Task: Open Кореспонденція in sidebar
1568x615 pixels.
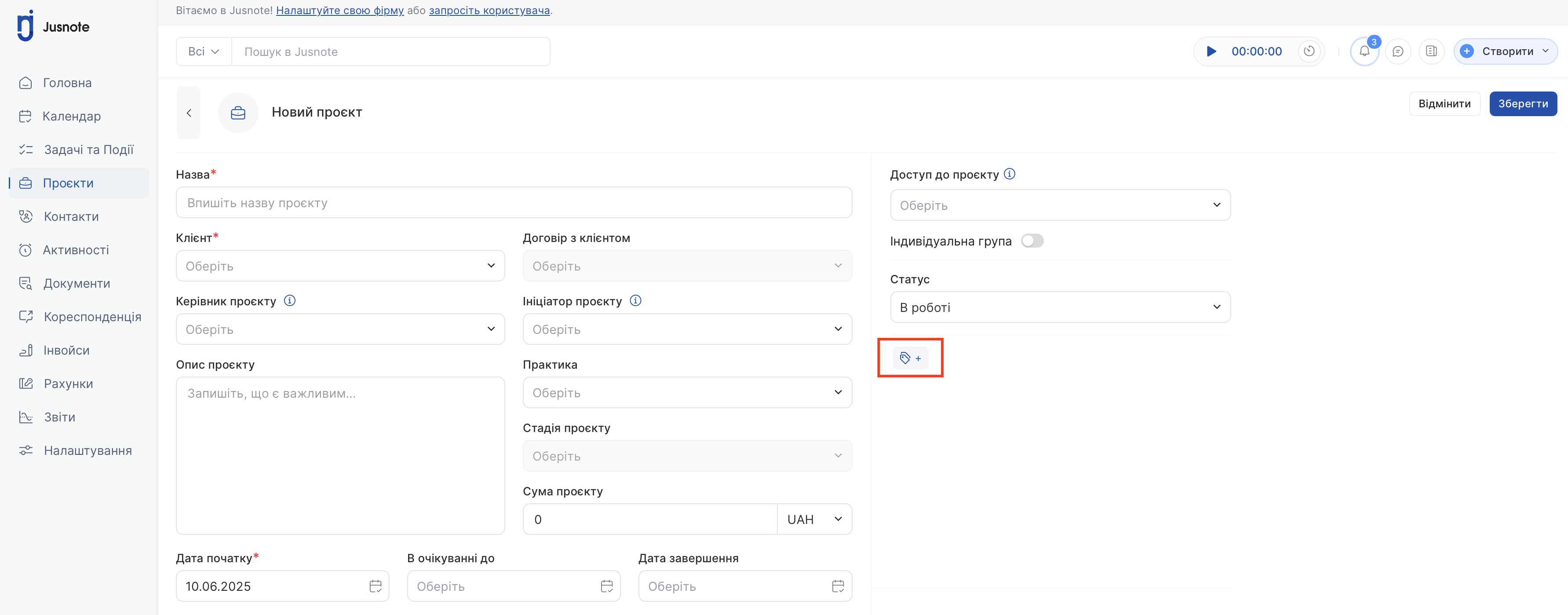Action: pyautogui.click(x=79, y=317)
